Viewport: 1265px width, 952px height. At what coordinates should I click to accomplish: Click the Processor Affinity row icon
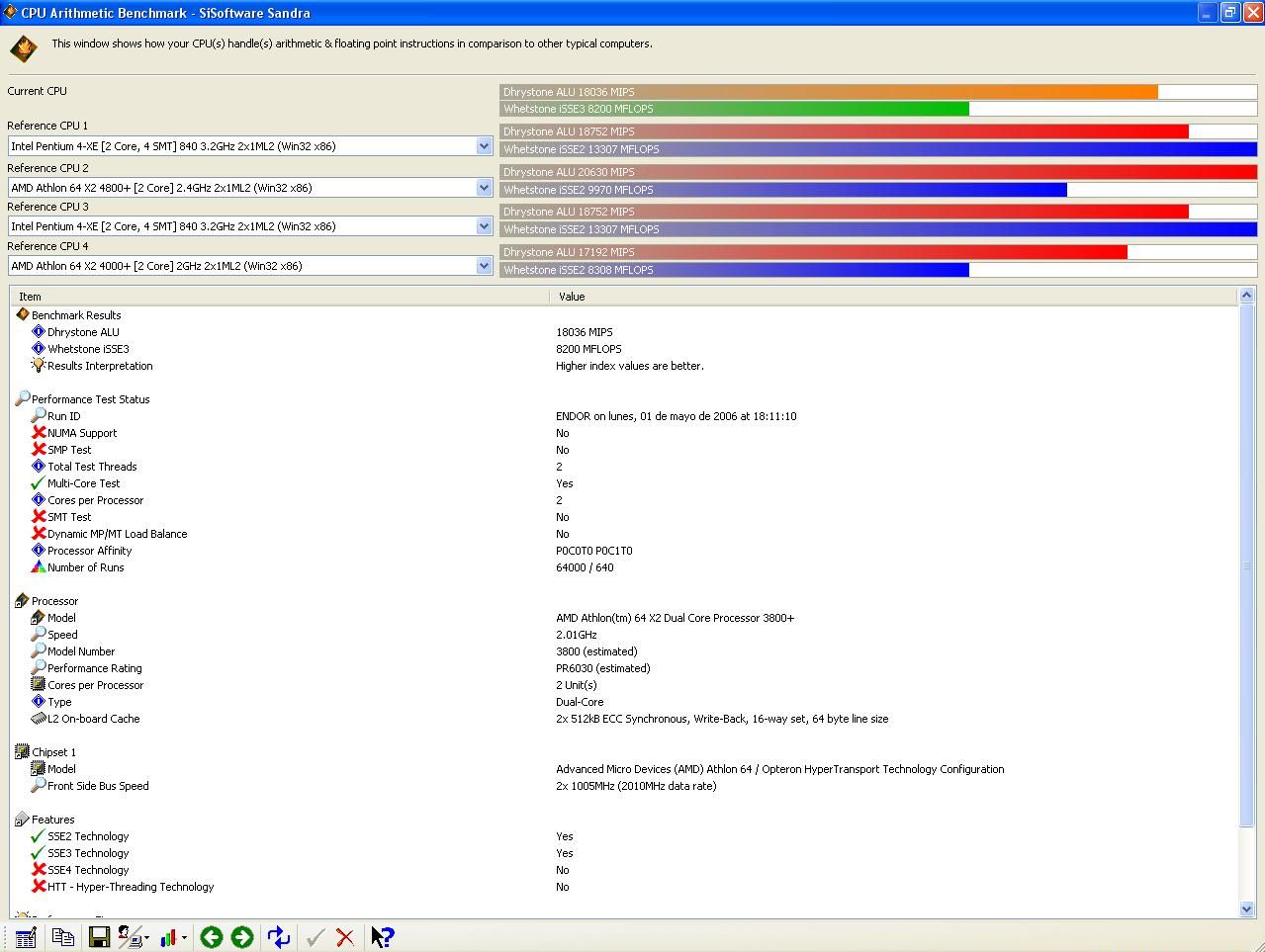pyautogui.click(x=39, y=551)
